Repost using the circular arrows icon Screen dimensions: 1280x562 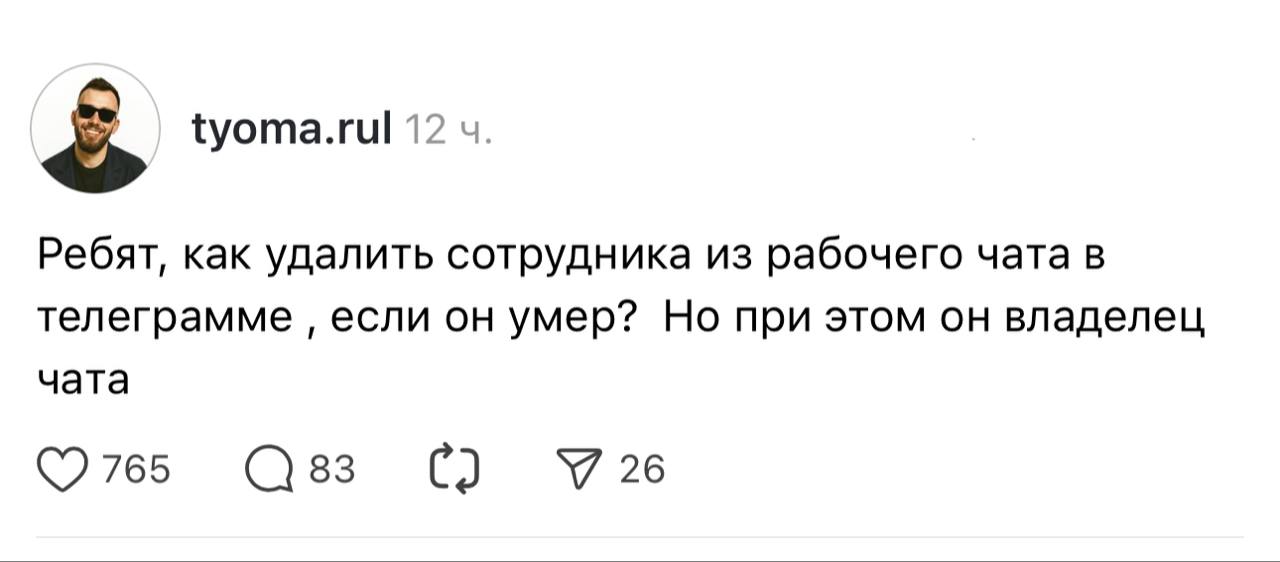[455, 468]
